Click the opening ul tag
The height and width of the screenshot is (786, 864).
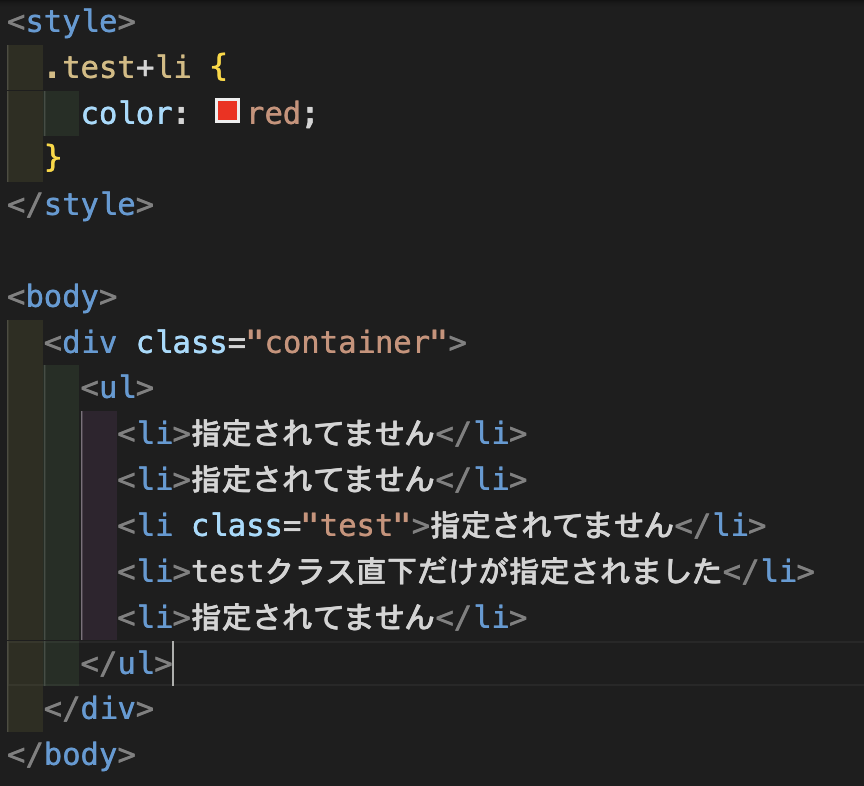[x=117, y=388]
